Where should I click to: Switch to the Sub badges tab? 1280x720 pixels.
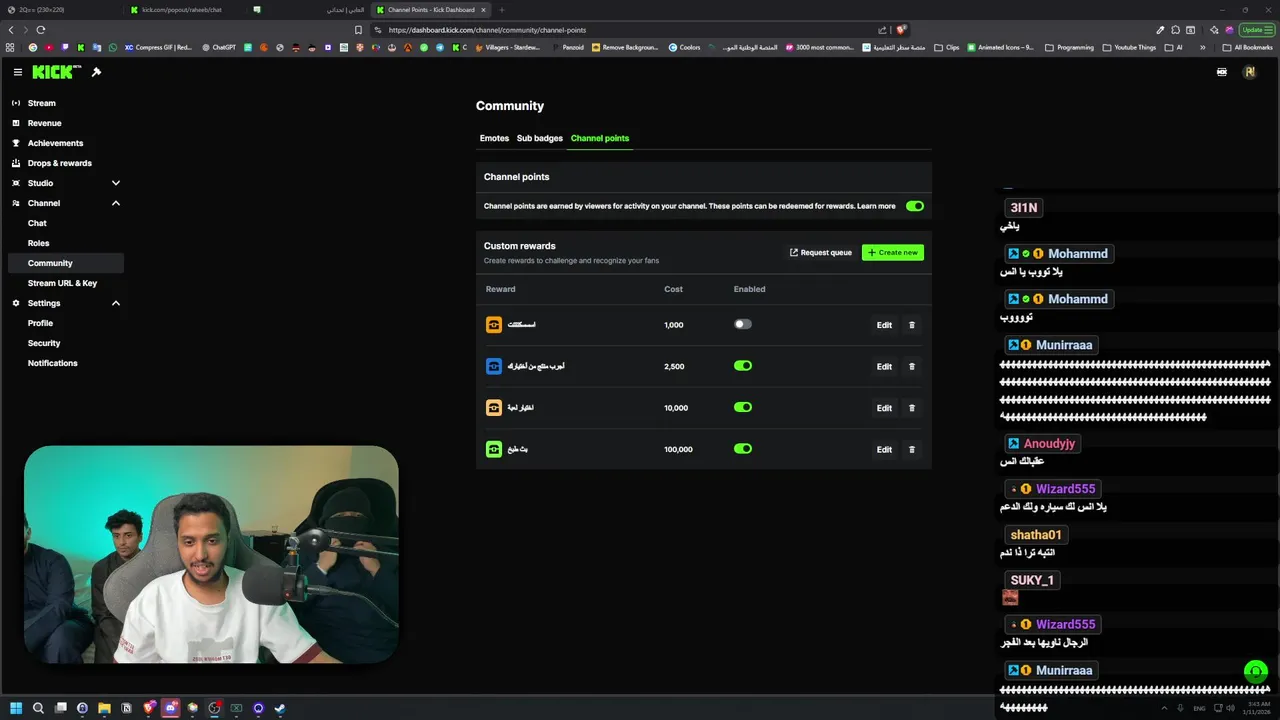point(540,138)
